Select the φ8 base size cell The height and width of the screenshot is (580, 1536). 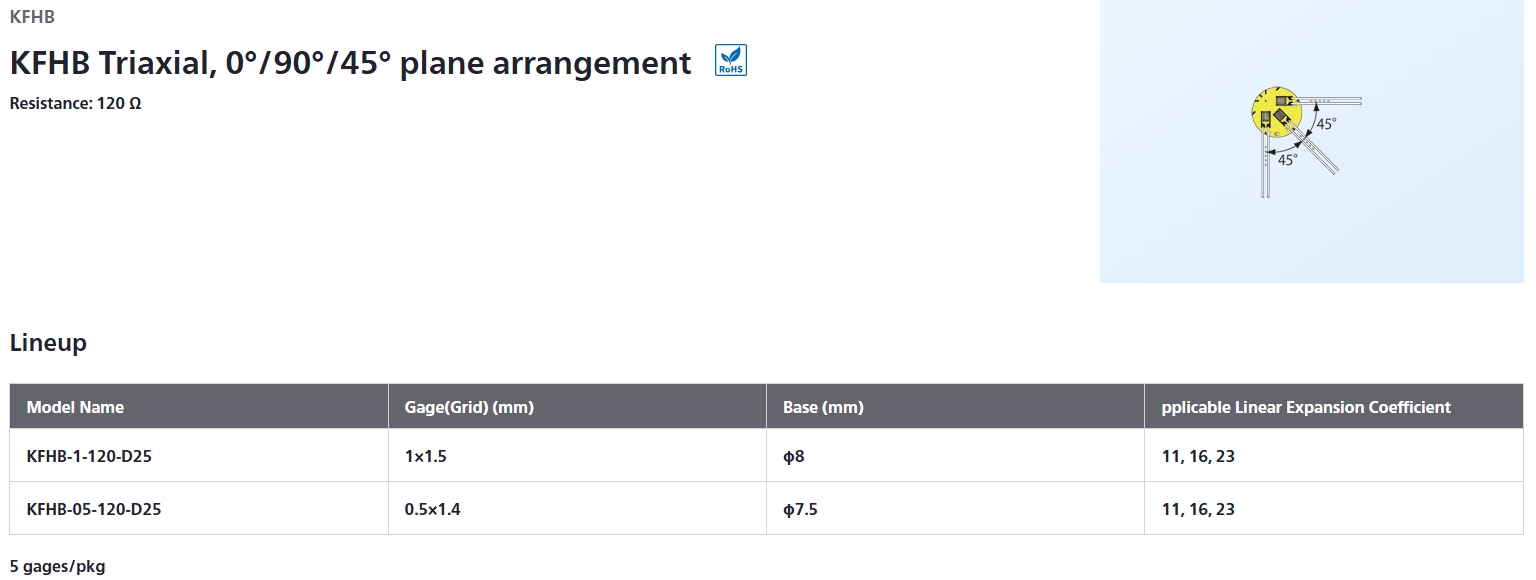click(793, 456)
